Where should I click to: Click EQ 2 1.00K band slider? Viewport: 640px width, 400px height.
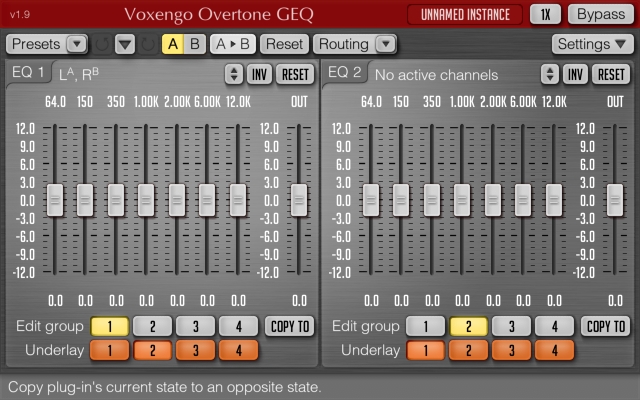pos(462,200)
